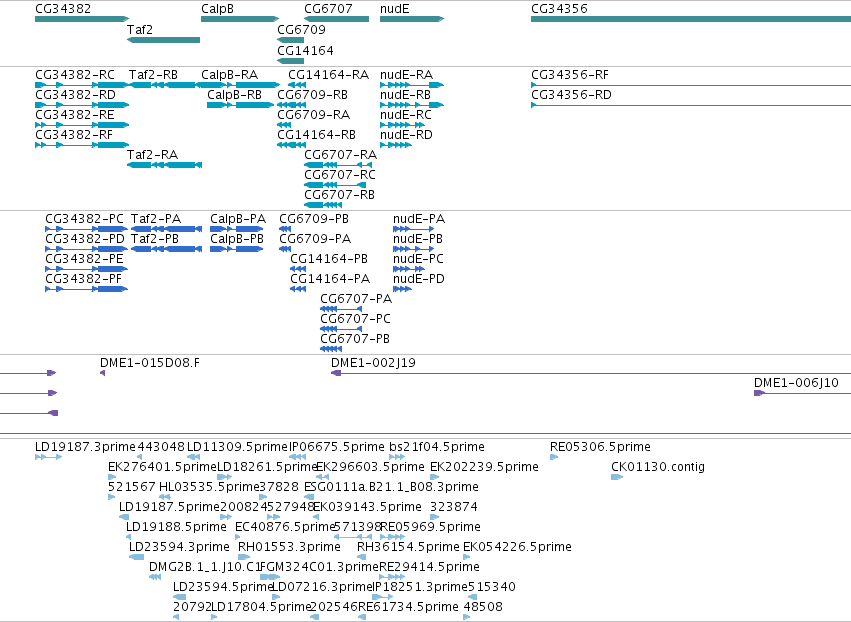This screenshot has height=622, width=851.
Task: Select protein Taf2-PB
Action: (155, 239)
